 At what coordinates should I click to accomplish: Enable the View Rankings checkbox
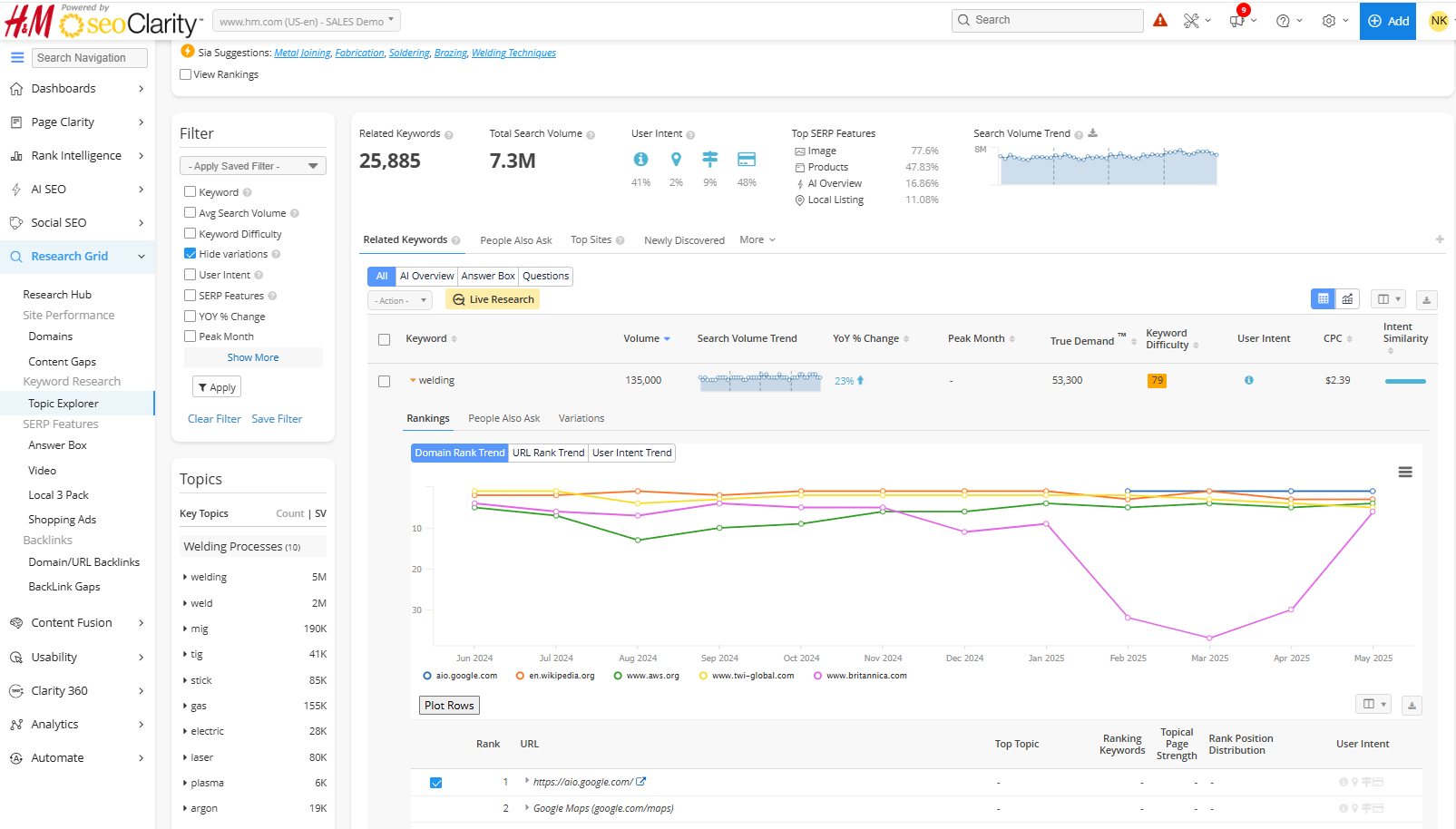(186, 74)
